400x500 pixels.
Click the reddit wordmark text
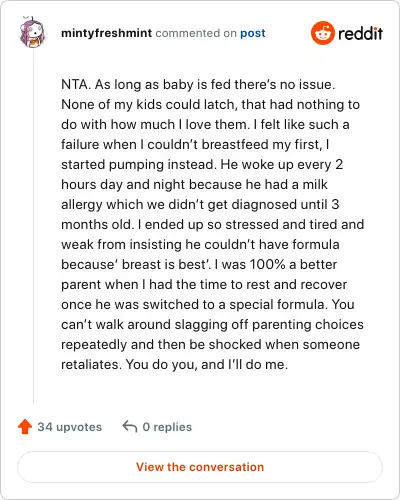pyautogui.click(x=360, y=33)
